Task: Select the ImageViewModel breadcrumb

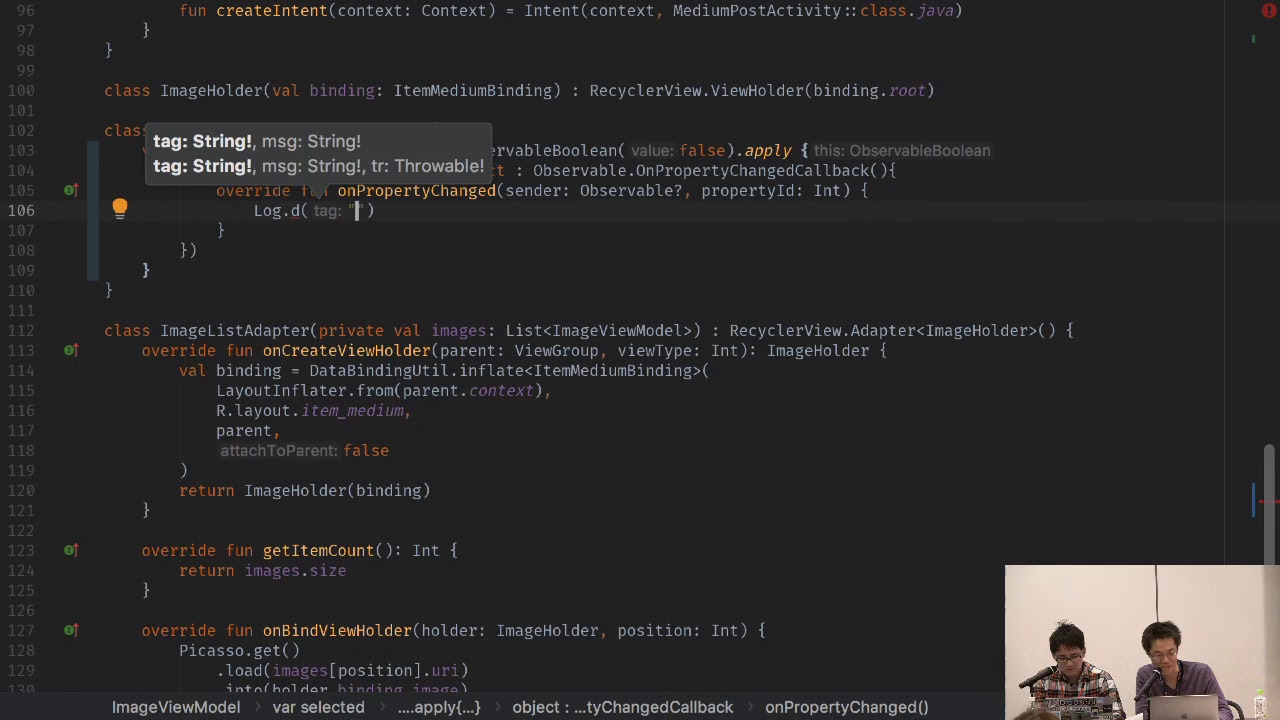Action: [176, 707]
